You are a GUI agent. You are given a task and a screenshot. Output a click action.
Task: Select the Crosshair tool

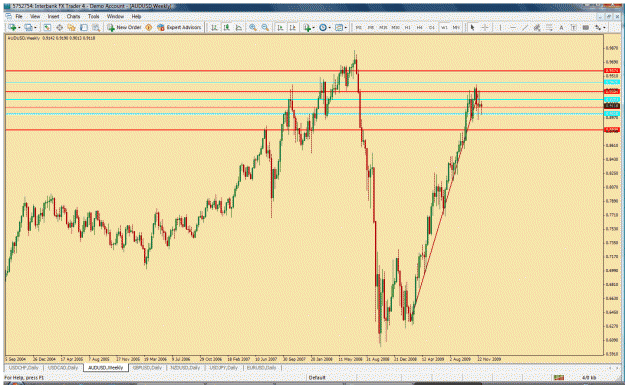pyautogui.click(x=485, y=28)
